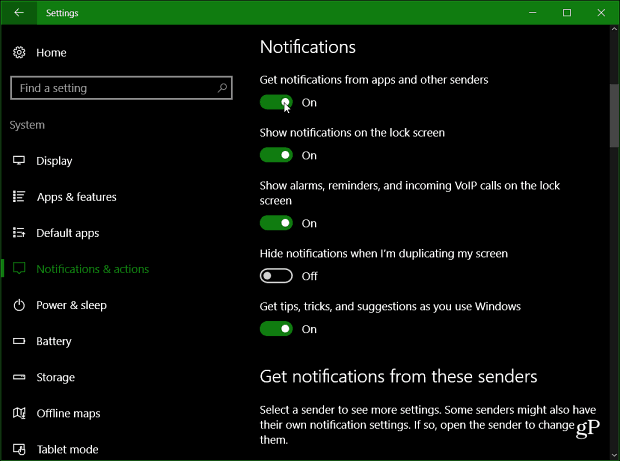
Task: Click the Find a setting search box
Action: click(x=121, y=88)
